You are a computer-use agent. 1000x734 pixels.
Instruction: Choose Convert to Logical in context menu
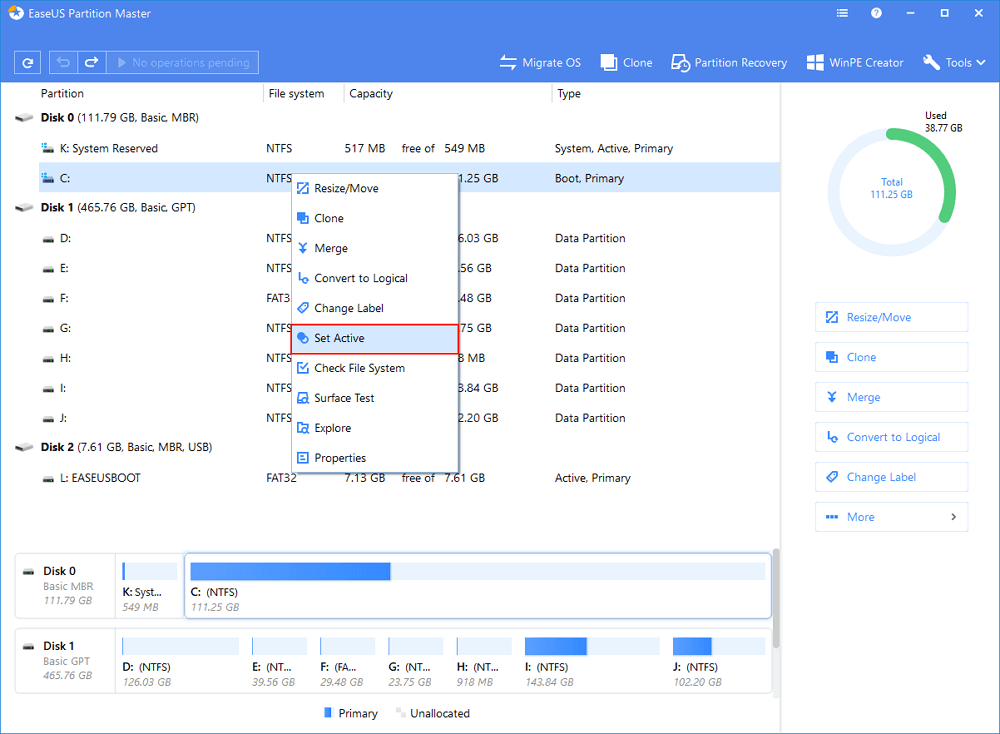[x=374, y=278]
